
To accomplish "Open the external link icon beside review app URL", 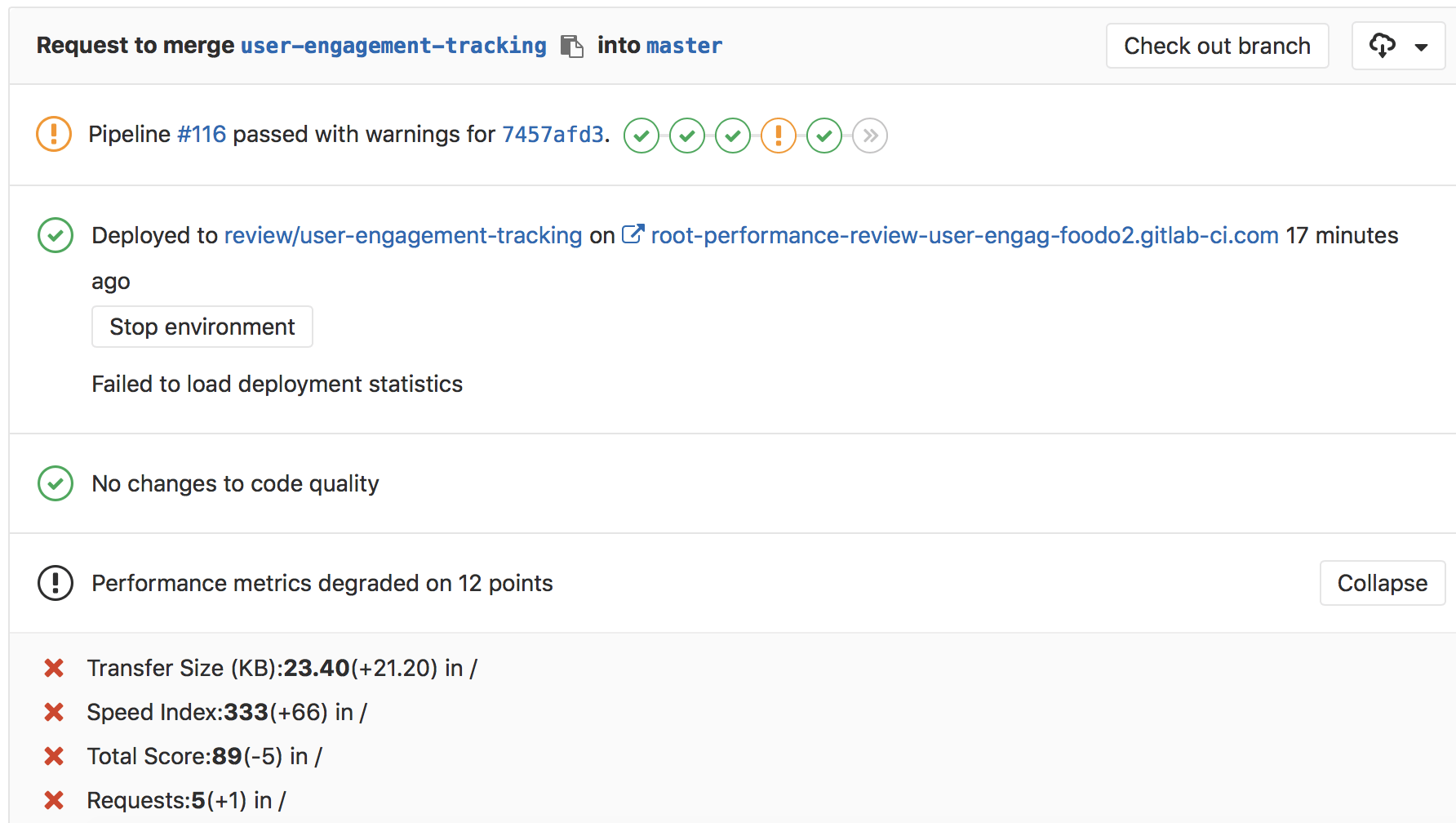I will [633, 234].
